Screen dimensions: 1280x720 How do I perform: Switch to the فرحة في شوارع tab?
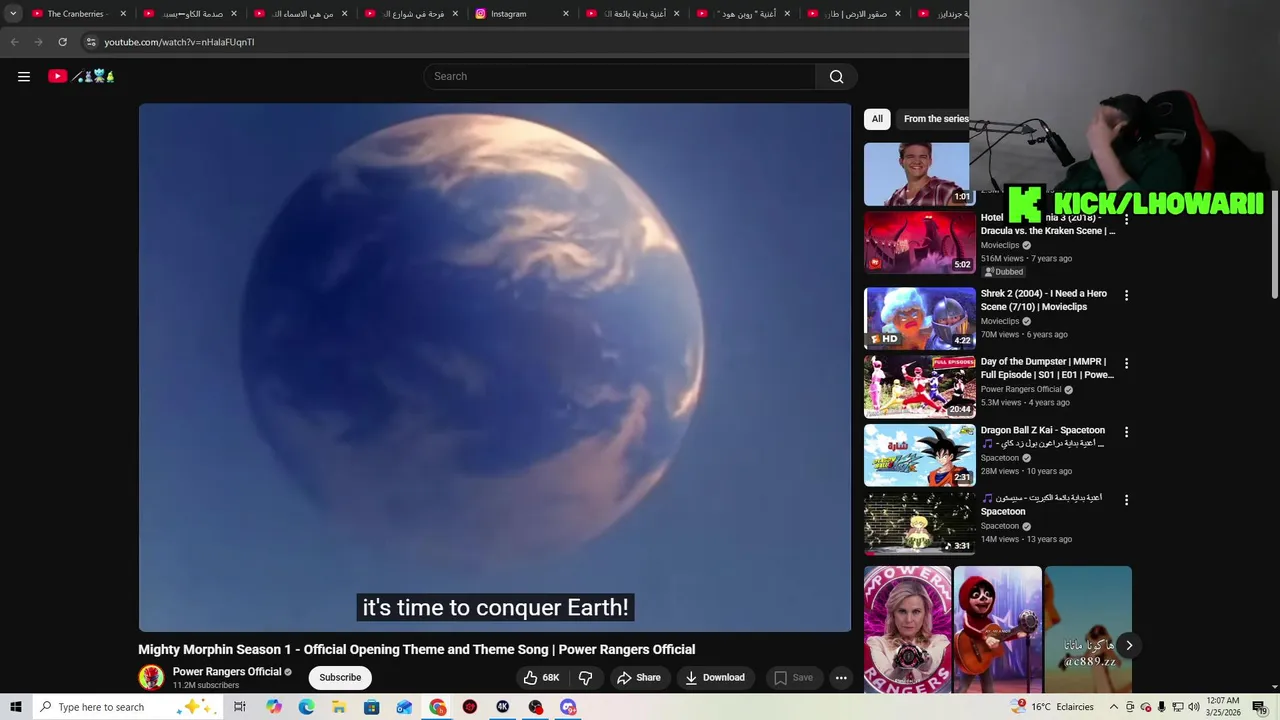tap(410, 14)
